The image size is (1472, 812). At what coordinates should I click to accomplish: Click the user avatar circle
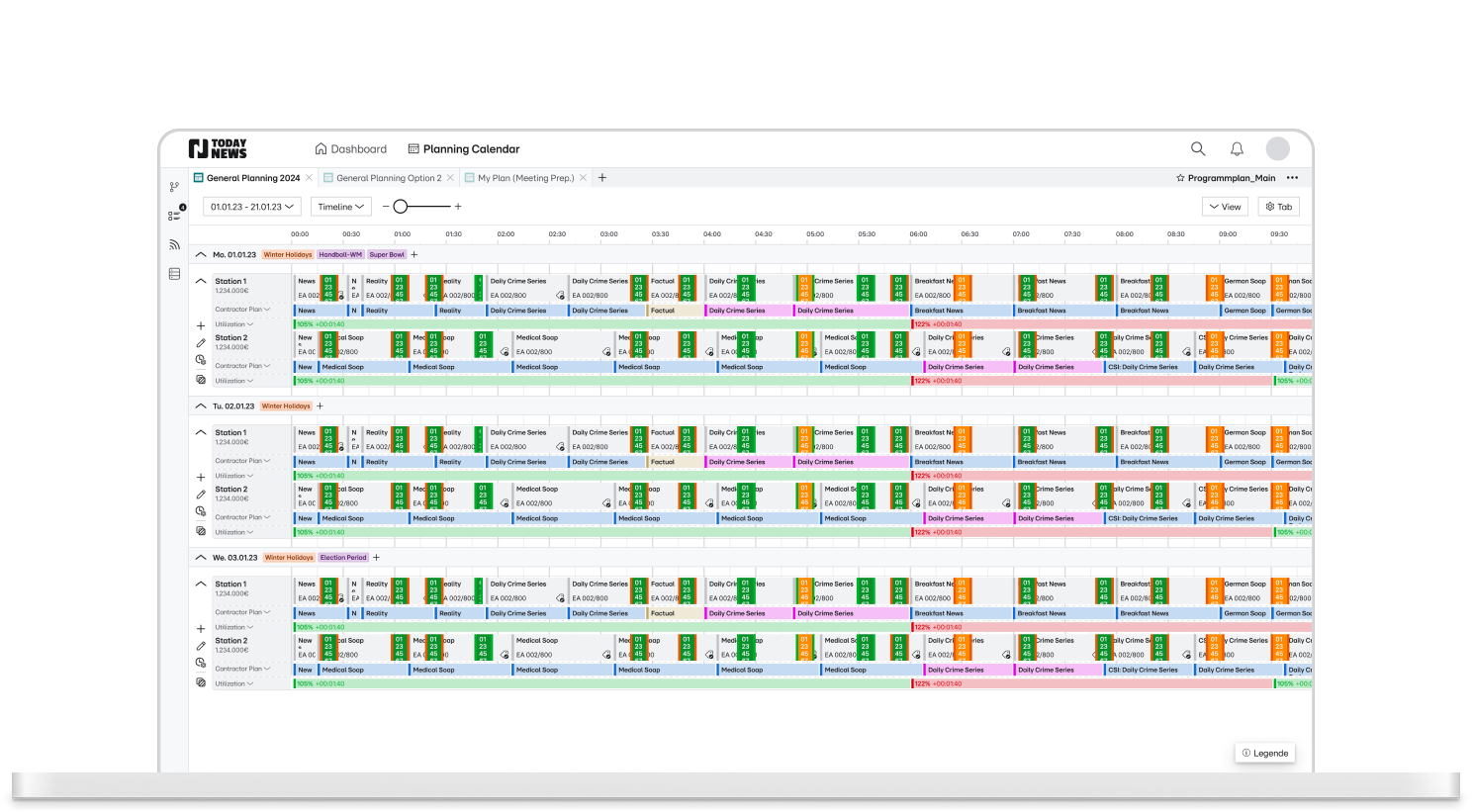tap(1277, 149)
